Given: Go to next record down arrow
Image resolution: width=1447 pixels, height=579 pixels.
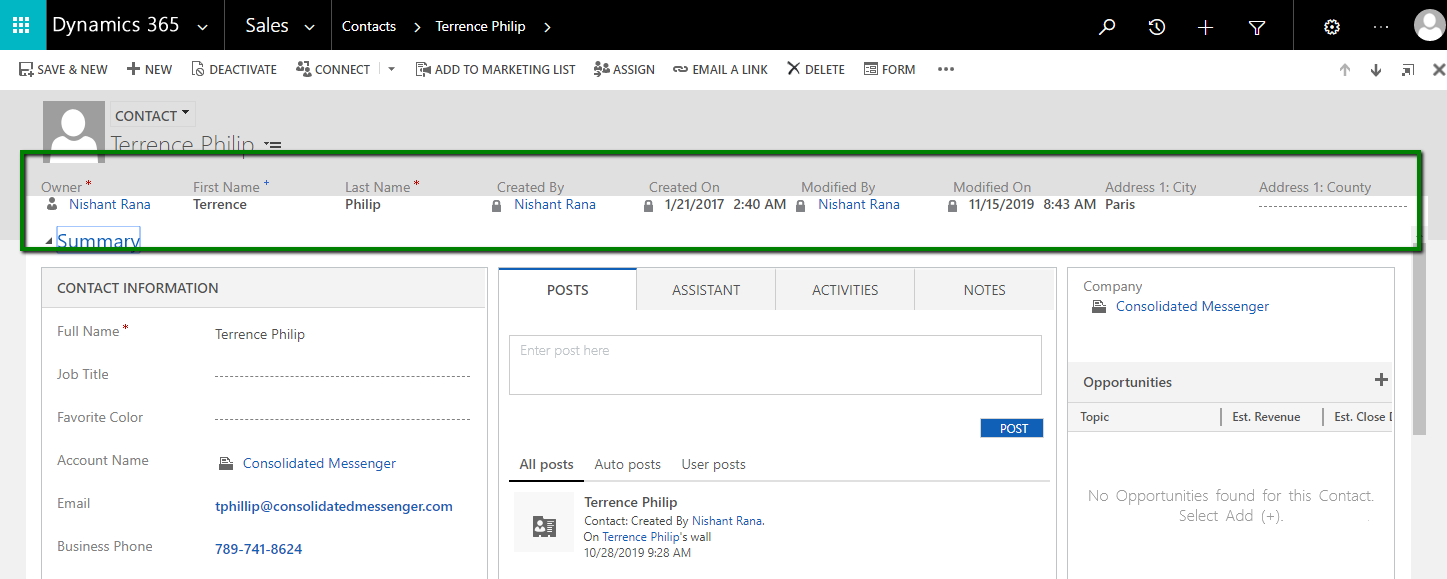Looking at the screenshot, I should [x=1376, y=70].
